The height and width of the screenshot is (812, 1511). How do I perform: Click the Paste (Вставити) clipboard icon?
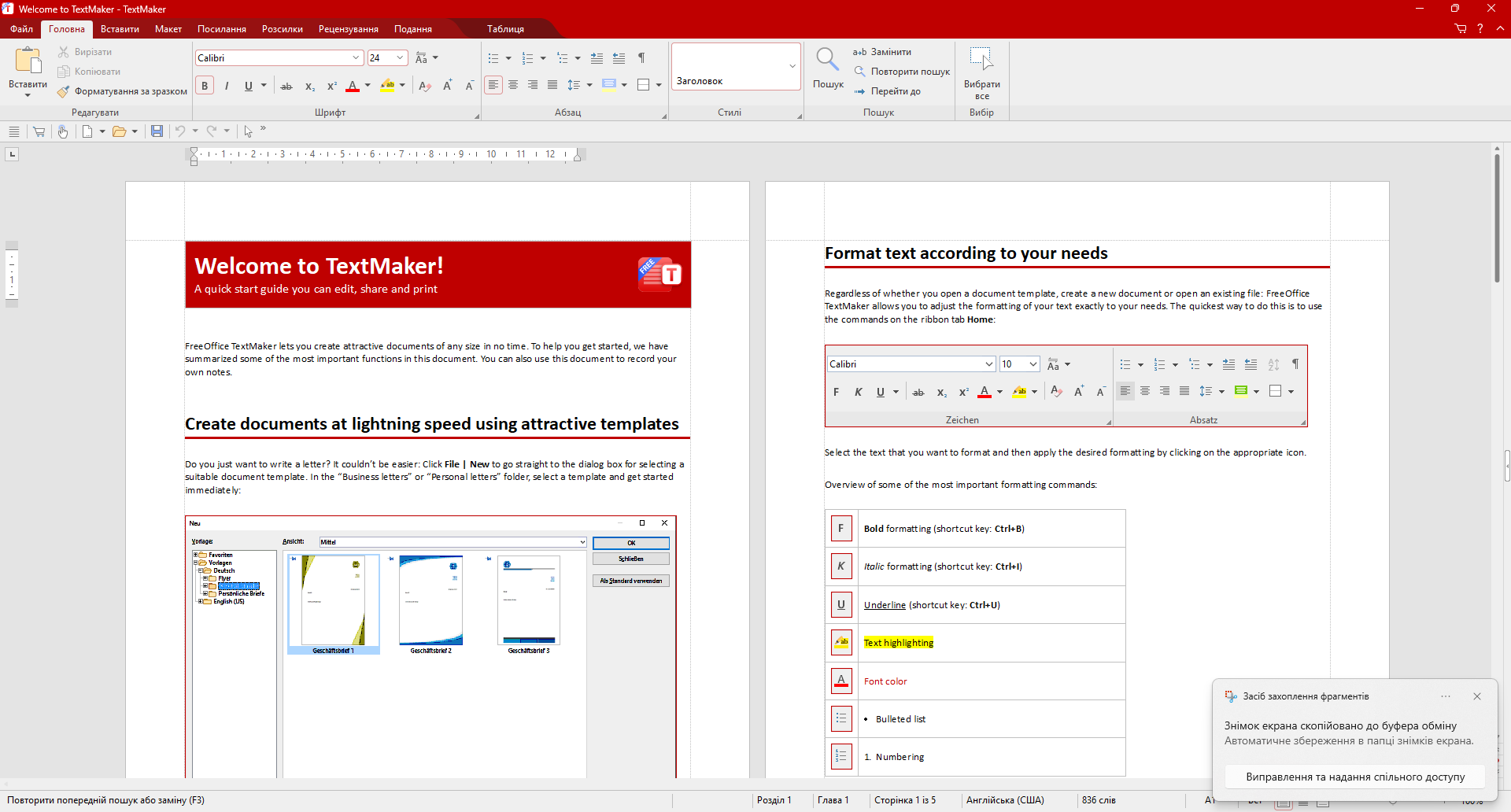click(x=28, y=60)
